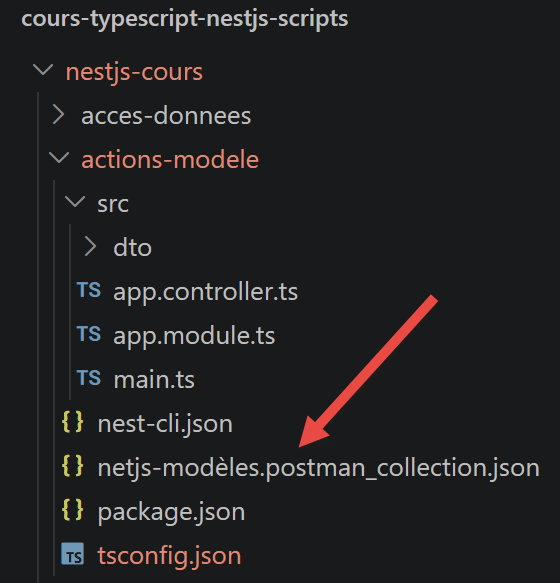Select package.json in the explorer
Screen dimensions: 560x583
(x=171, y=512)
